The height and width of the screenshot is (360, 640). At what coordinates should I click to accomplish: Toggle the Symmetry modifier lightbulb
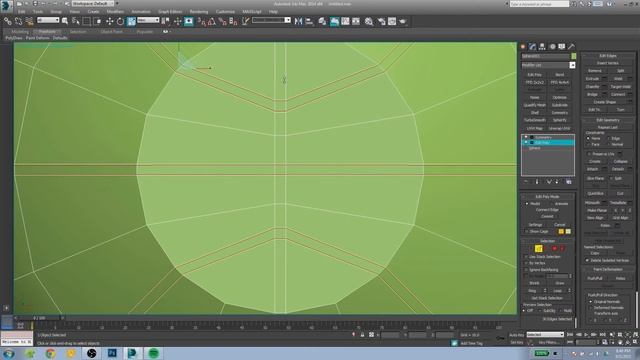tap(526, 137)
